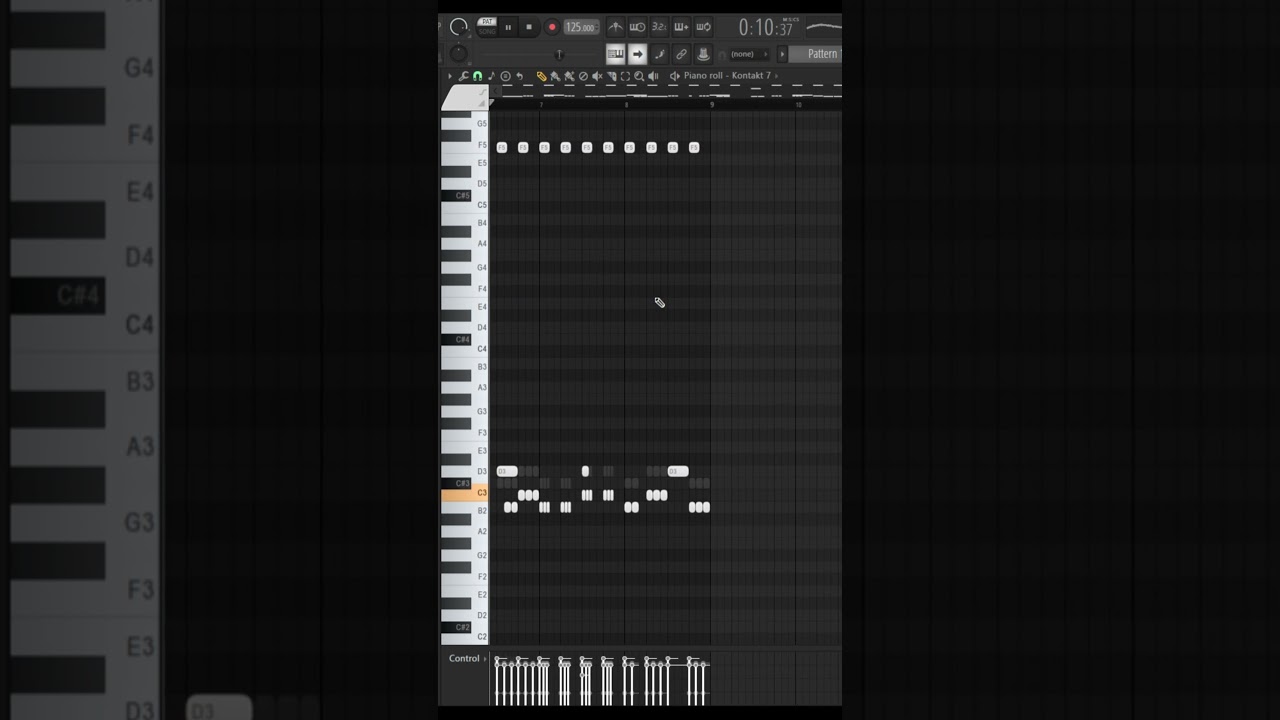Toggle step editing mode
The width and height of the screenshot is (1280, 720).
coord(659,54)
